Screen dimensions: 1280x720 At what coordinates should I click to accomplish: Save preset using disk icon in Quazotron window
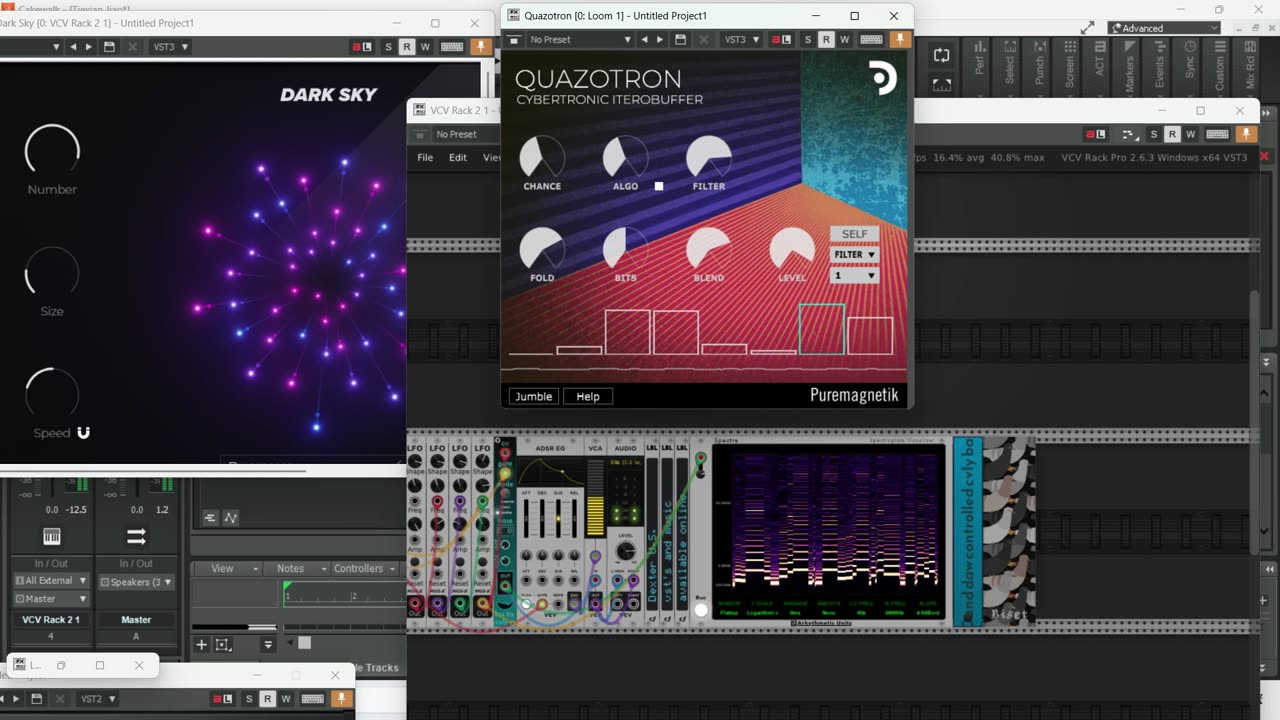click(680, 40)
